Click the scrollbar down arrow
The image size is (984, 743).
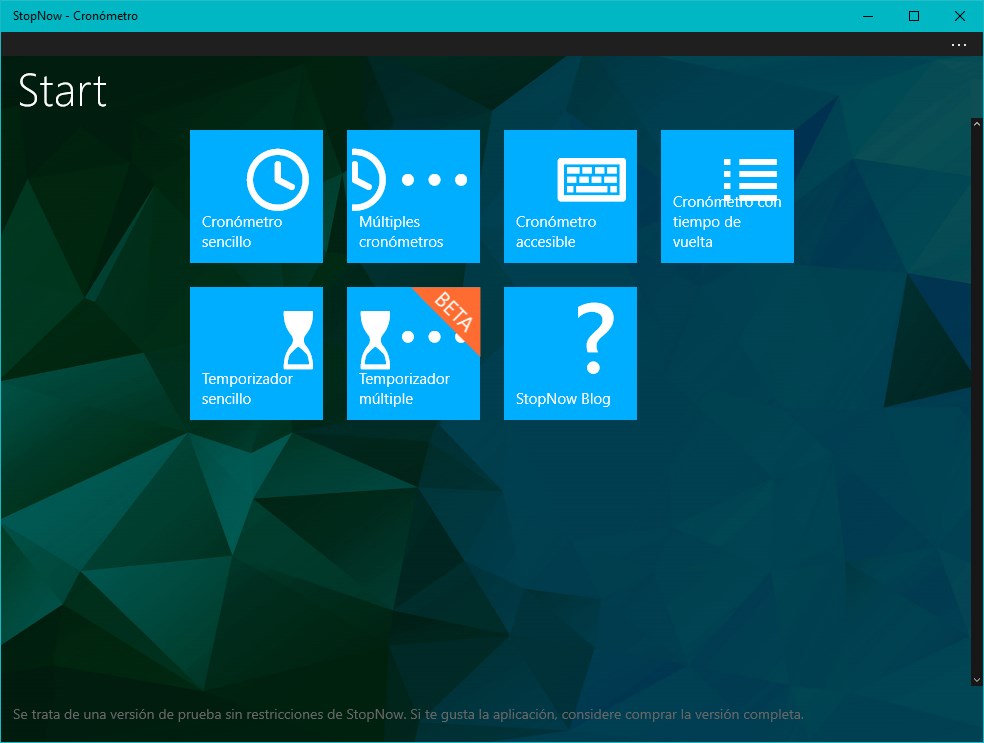[x=976, y=680]
